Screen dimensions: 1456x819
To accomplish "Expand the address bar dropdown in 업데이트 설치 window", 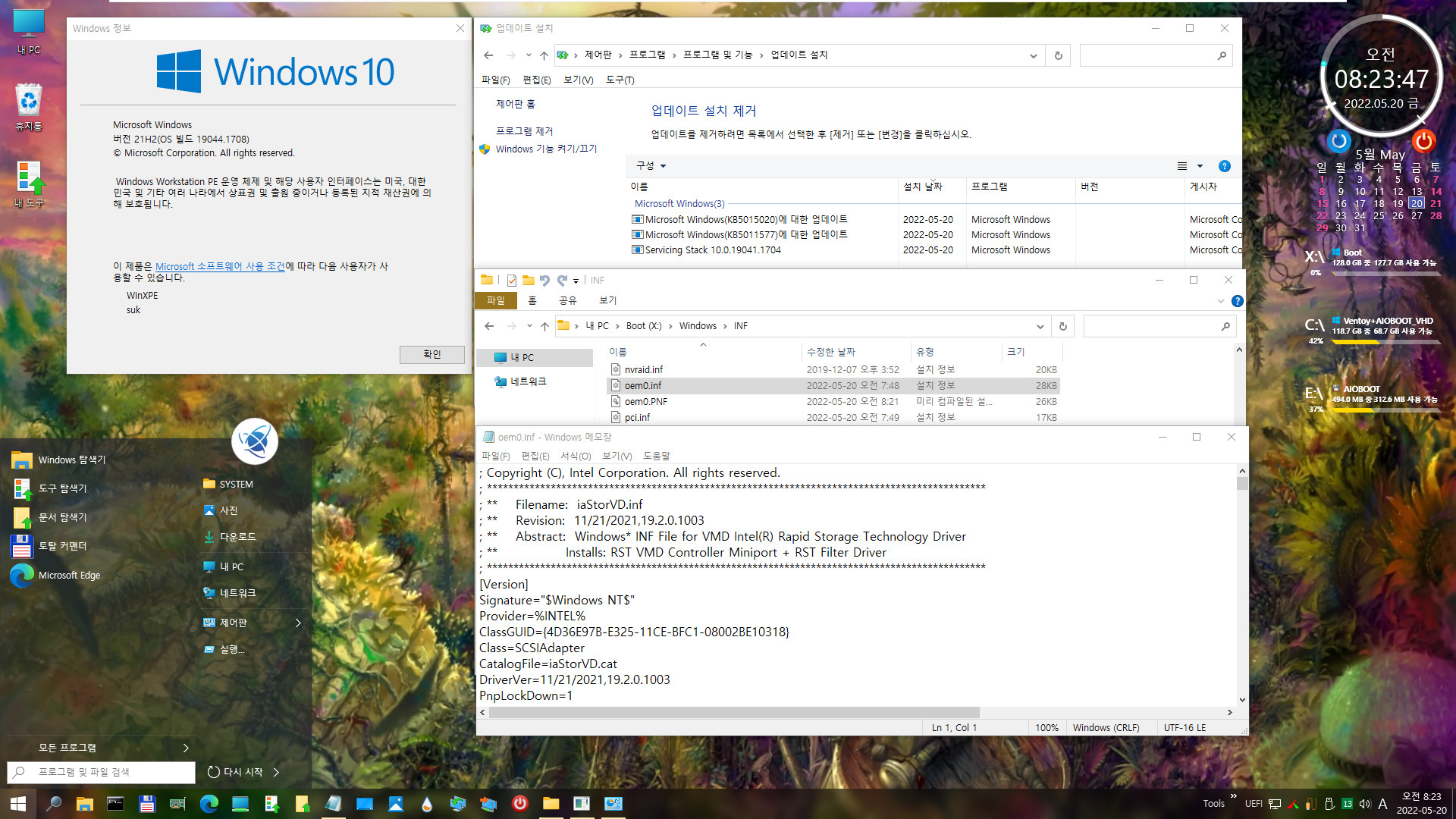I will [1033, 55].
